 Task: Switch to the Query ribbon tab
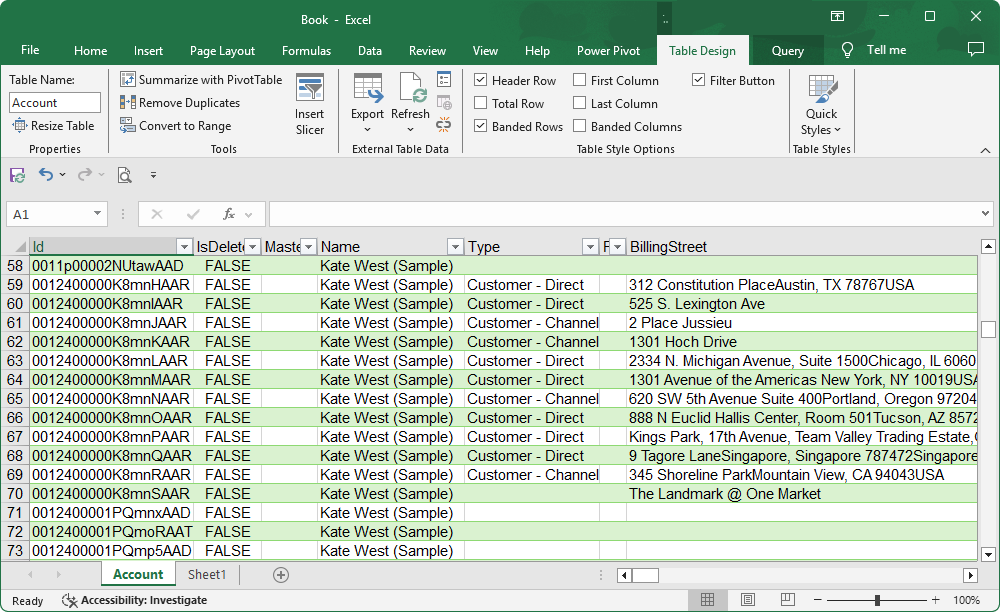coord(787,50)
